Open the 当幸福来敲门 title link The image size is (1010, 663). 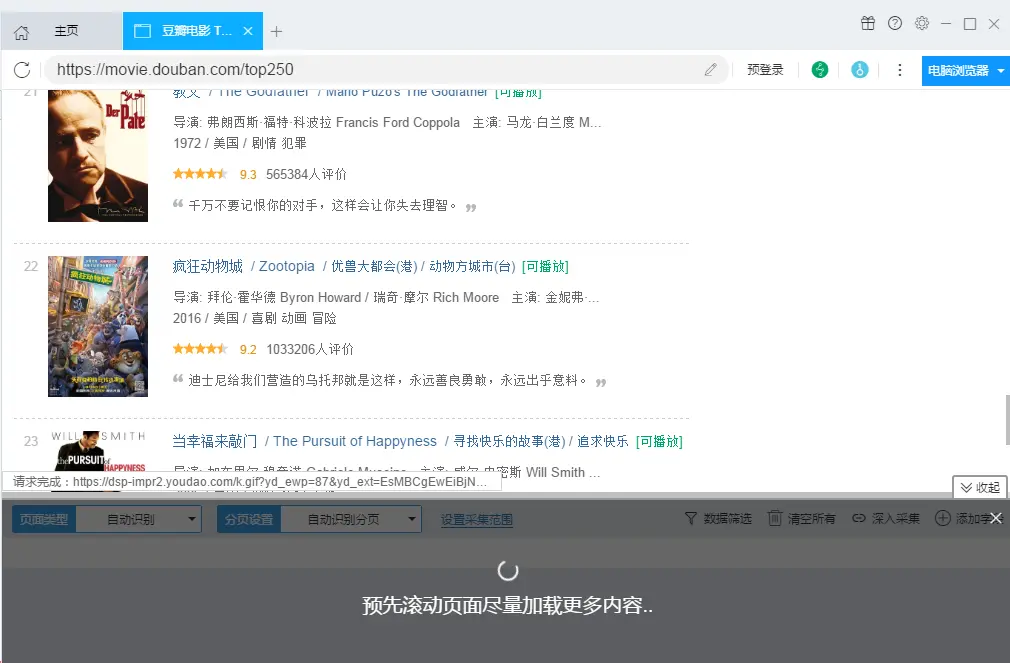[x=214, y=441]
